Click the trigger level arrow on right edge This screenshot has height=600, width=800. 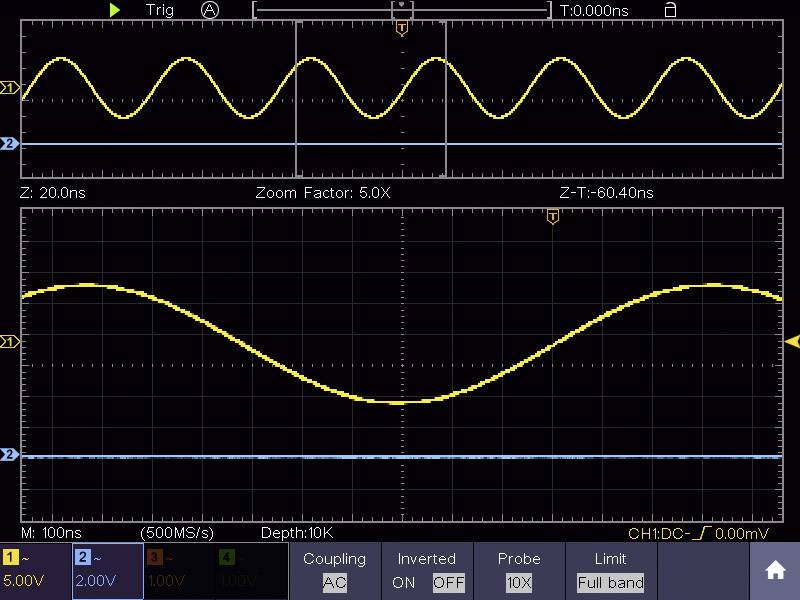tap(790, 340)
